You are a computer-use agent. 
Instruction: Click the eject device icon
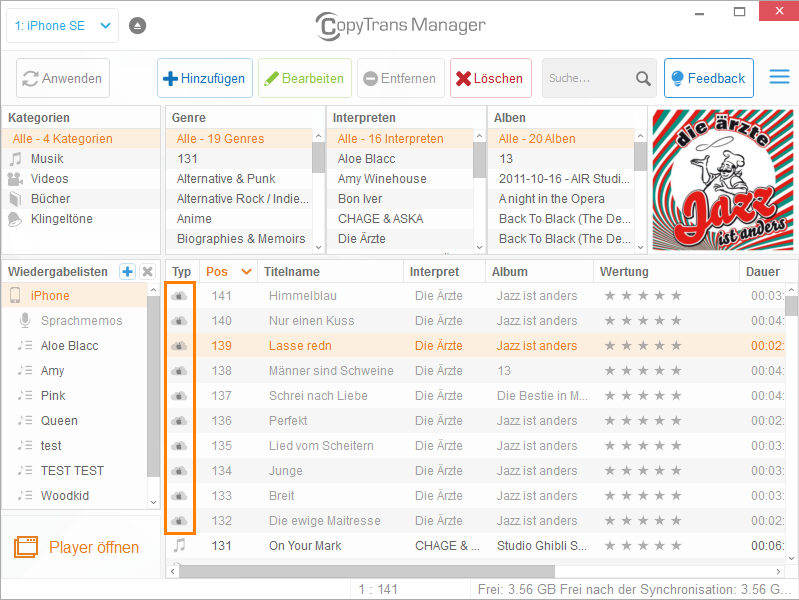click(137, 25)
